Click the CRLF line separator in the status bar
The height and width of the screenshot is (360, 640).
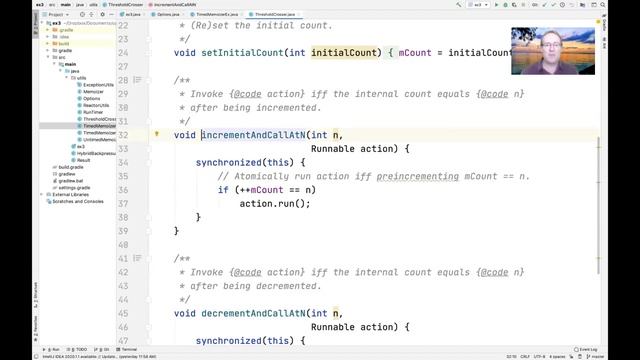[x=525, y=357]
